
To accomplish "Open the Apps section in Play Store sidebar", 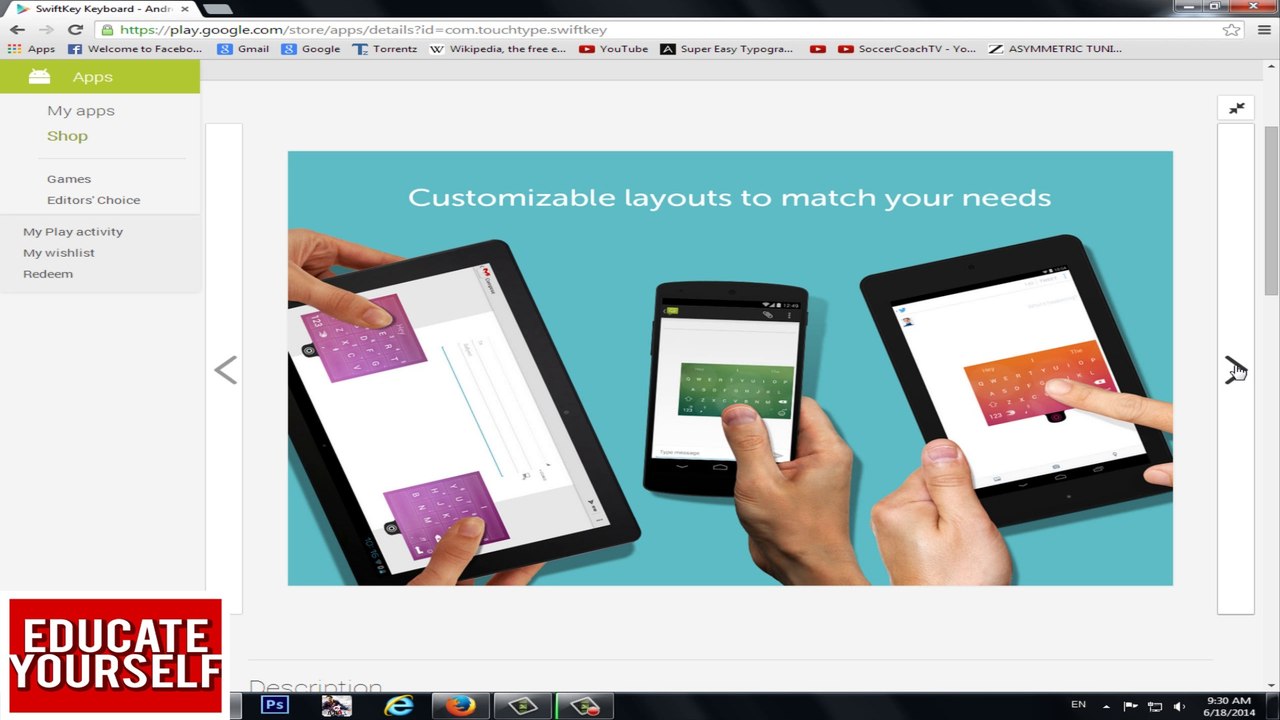I will [x=100, y=77].
